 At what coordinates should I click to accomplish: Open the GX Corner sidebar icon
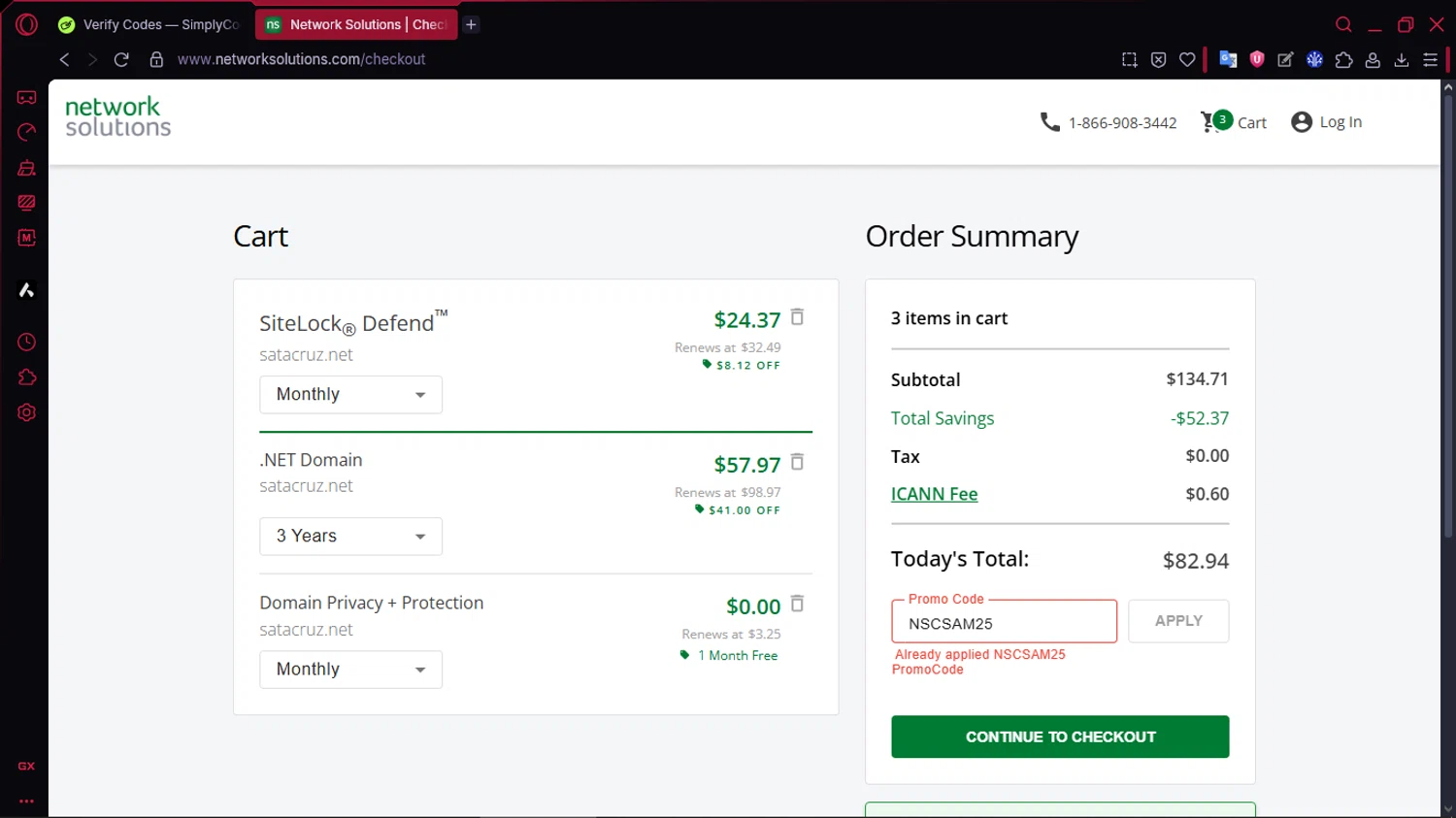(x=26, y=97)
